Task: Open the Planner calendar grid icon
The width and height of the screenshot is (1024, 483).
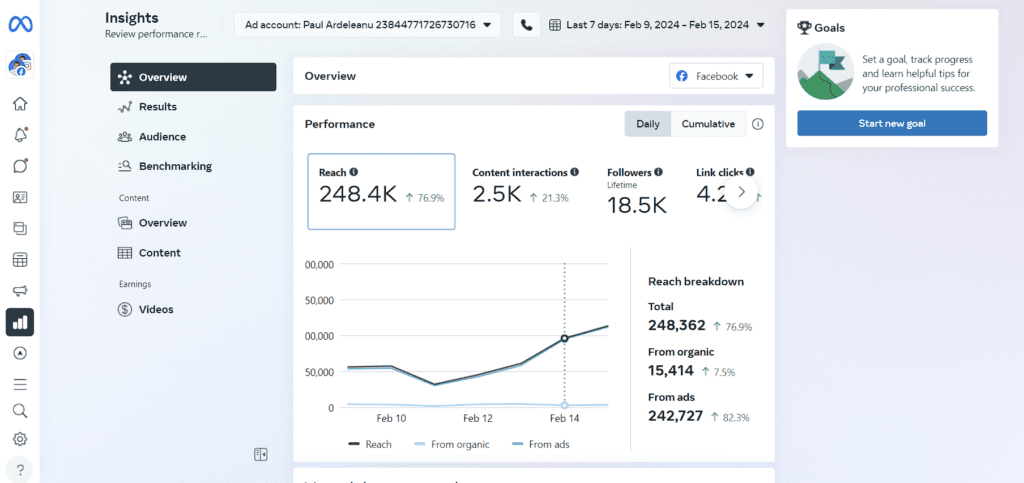Action: 20,260
